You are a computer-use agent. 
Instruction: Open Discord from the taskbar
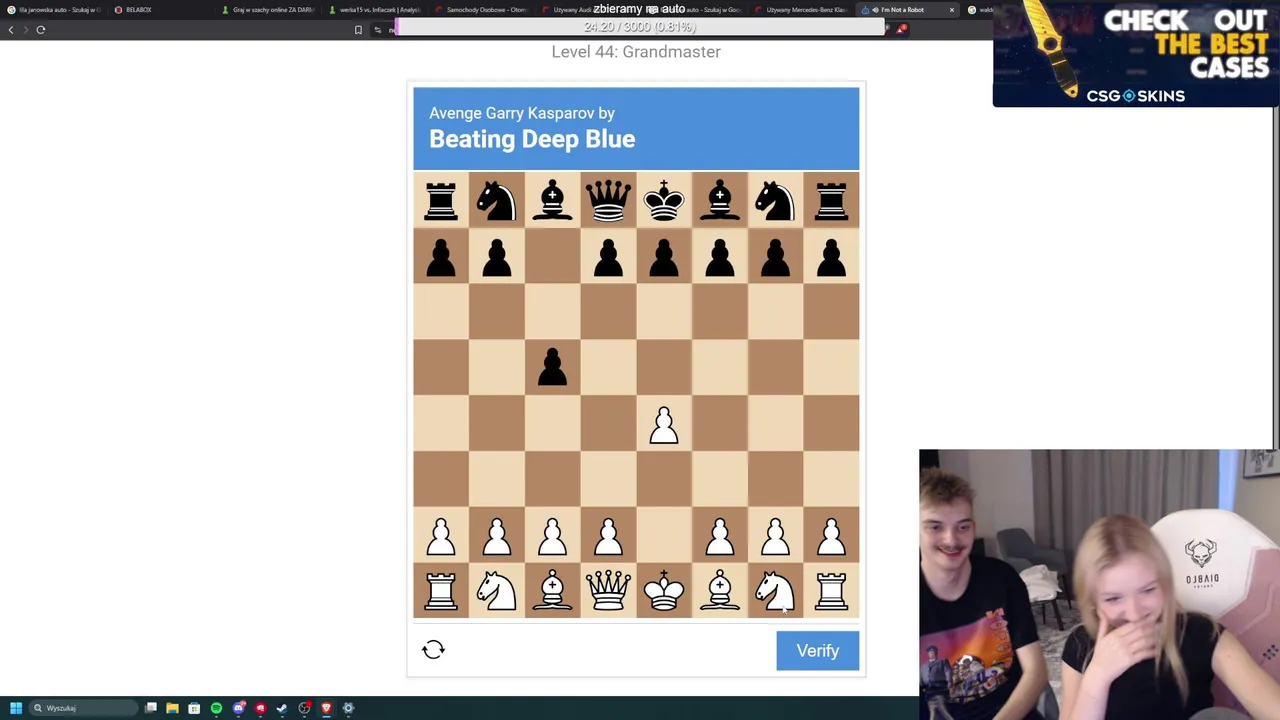[x=239, y=708]
